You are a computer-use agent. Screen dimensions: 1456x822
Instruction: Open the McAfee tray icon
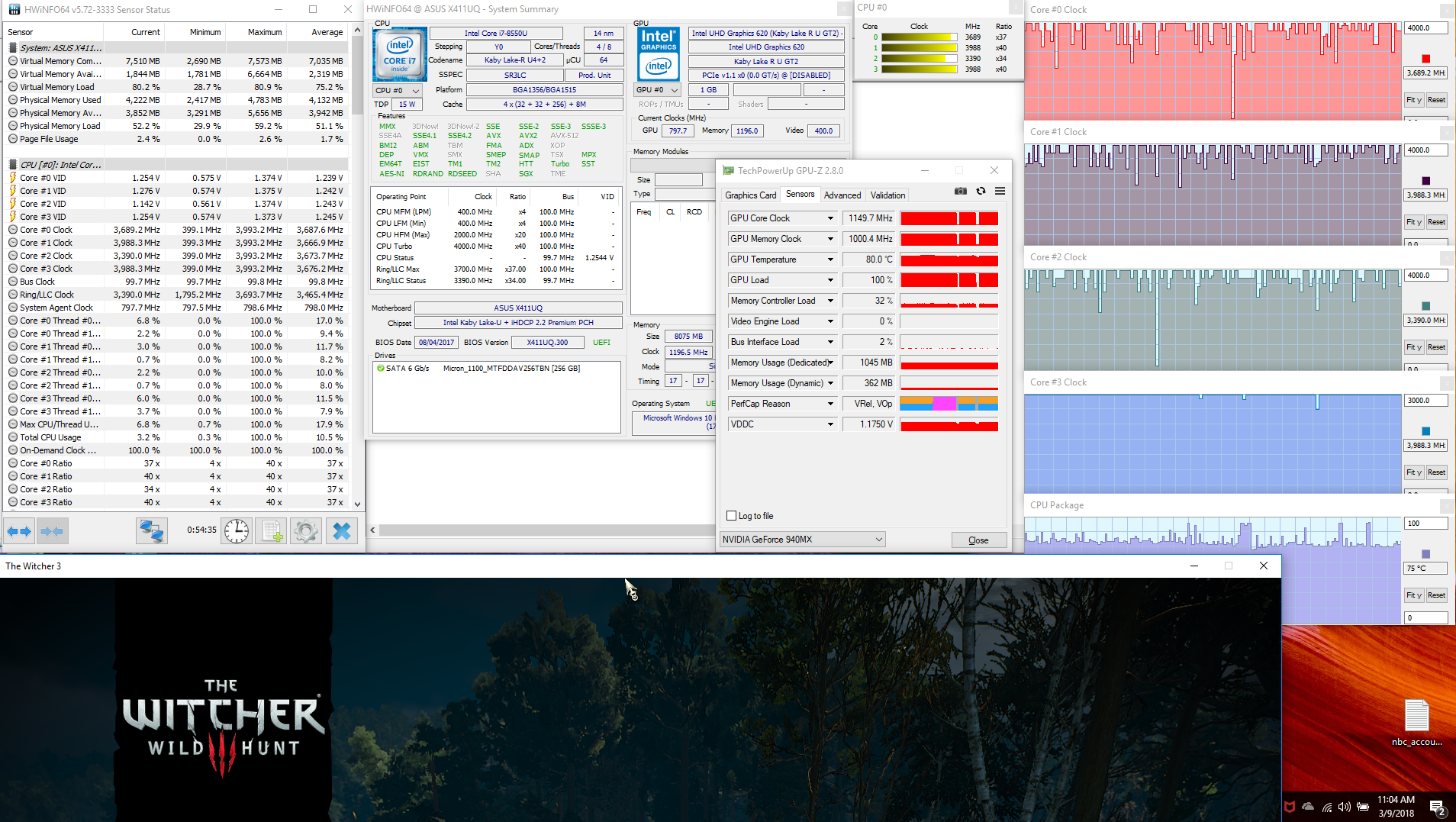1290,807
